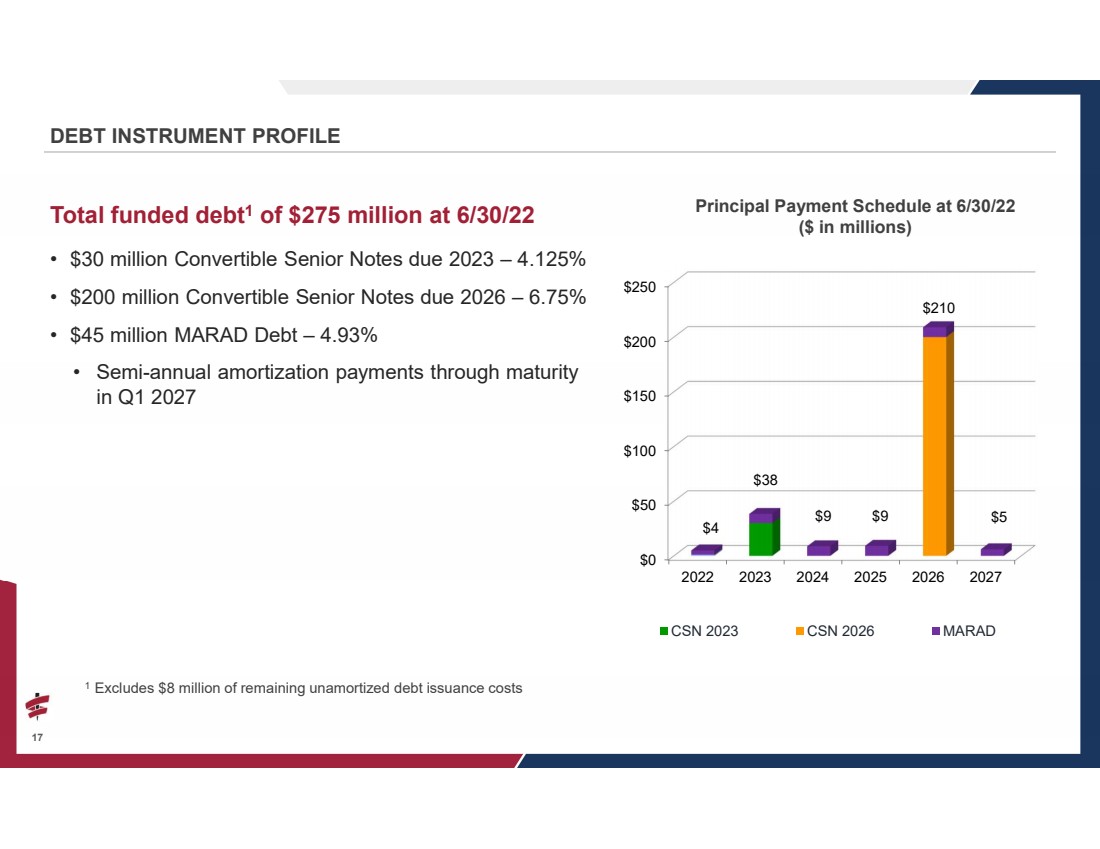Click the purple MARAD legend swatch
Screen dimensions: 1100x849
click(x=935, y=631)
